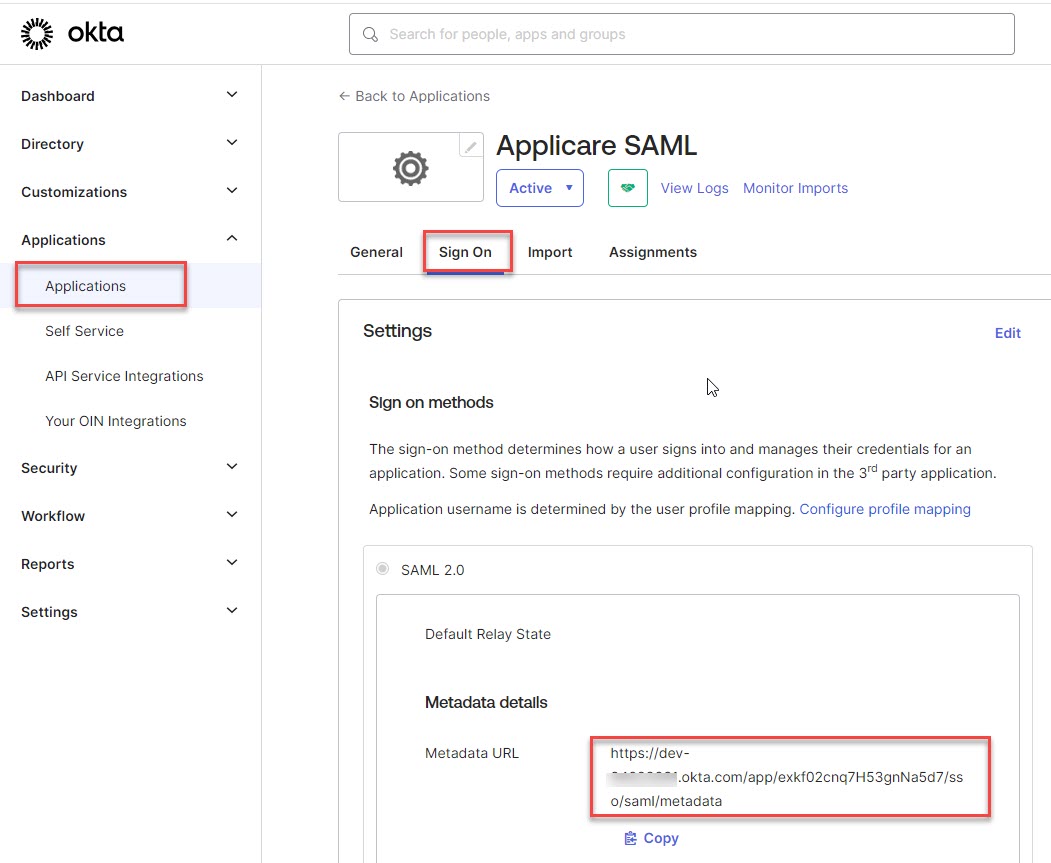
Task: Switch to the Import tab
Action: tap(550, 252)
